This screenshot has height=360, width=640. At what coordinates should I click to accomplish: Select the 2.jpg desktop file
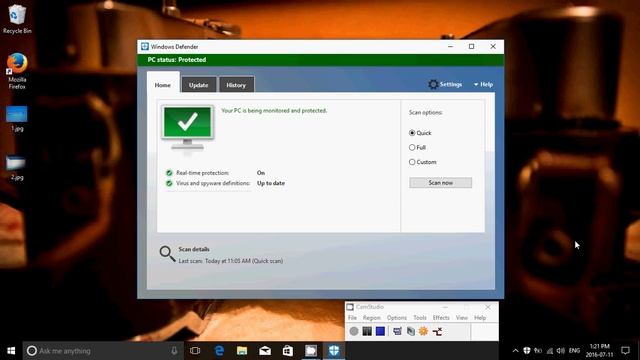(x=17, y=168)
